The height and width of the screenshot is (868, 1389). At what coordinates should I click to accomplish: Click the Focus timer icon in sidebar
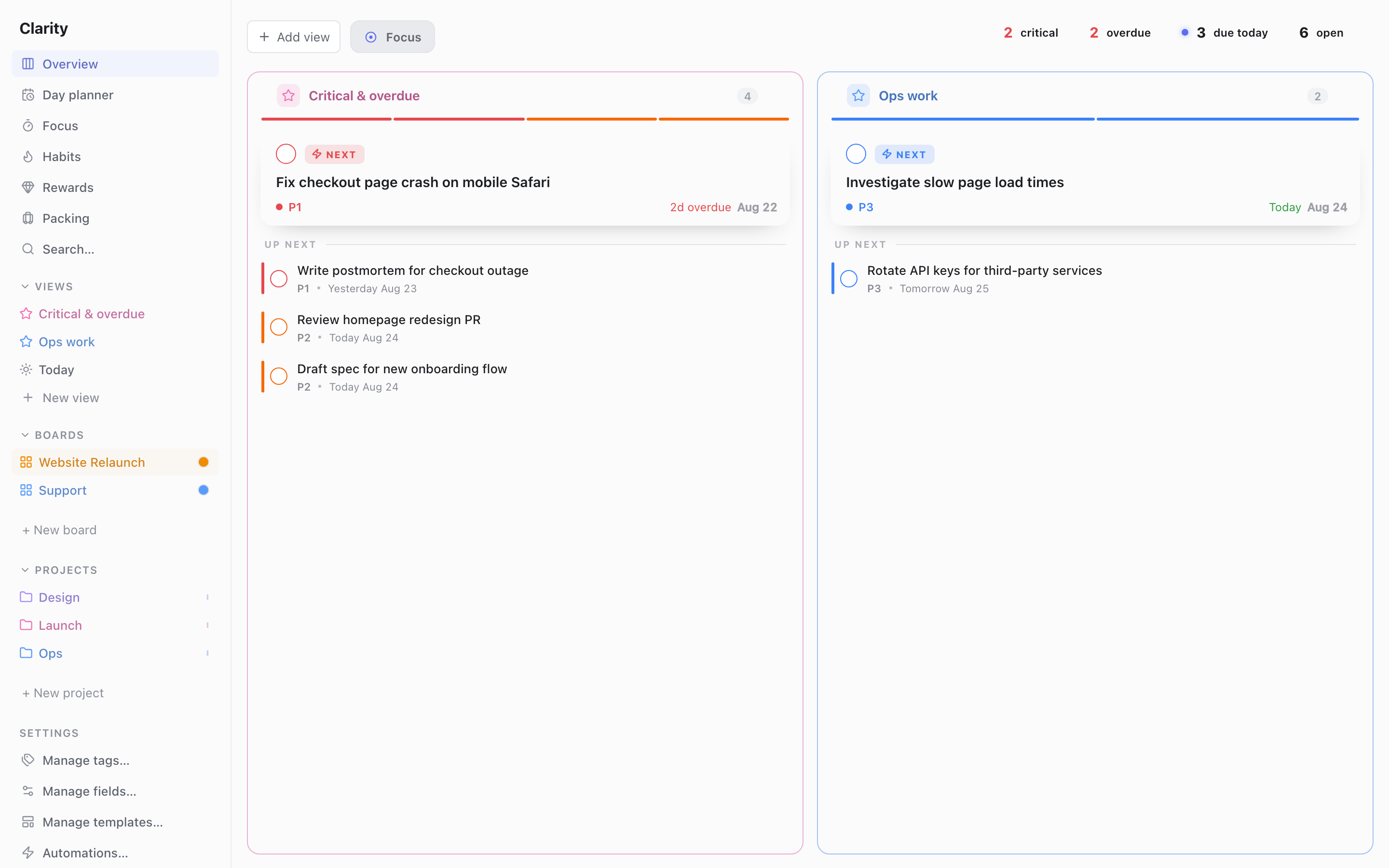27,126
